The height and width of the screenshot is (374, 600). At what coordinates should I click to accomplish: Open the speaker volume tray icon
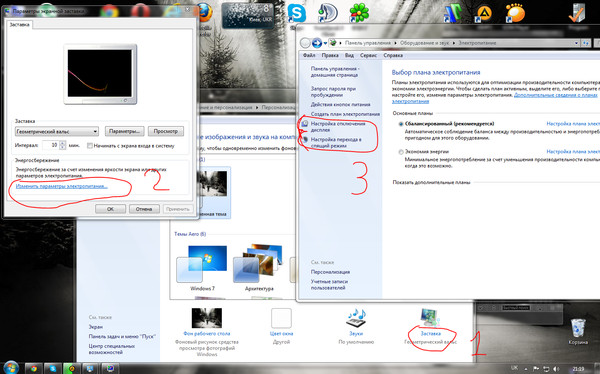(556, 369)
